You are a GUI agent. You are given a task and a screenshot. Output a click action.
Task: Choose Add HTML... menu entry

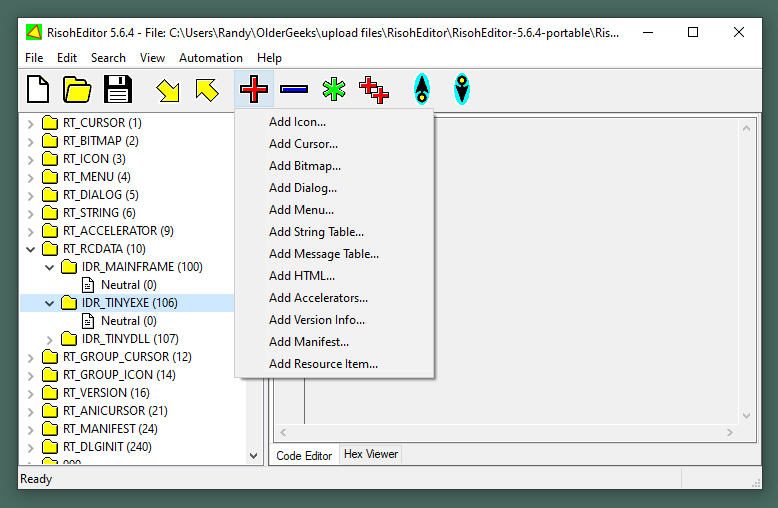click(x=334, y=276)
